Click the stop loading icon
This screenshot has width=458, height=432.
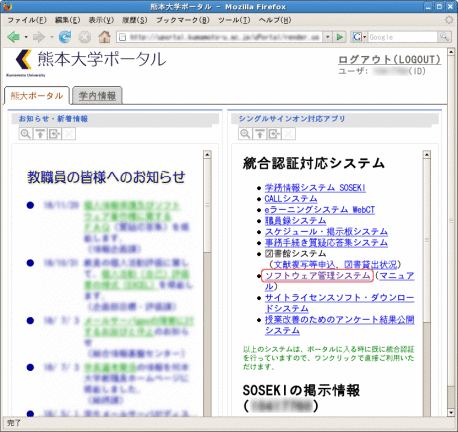(85, 37)
